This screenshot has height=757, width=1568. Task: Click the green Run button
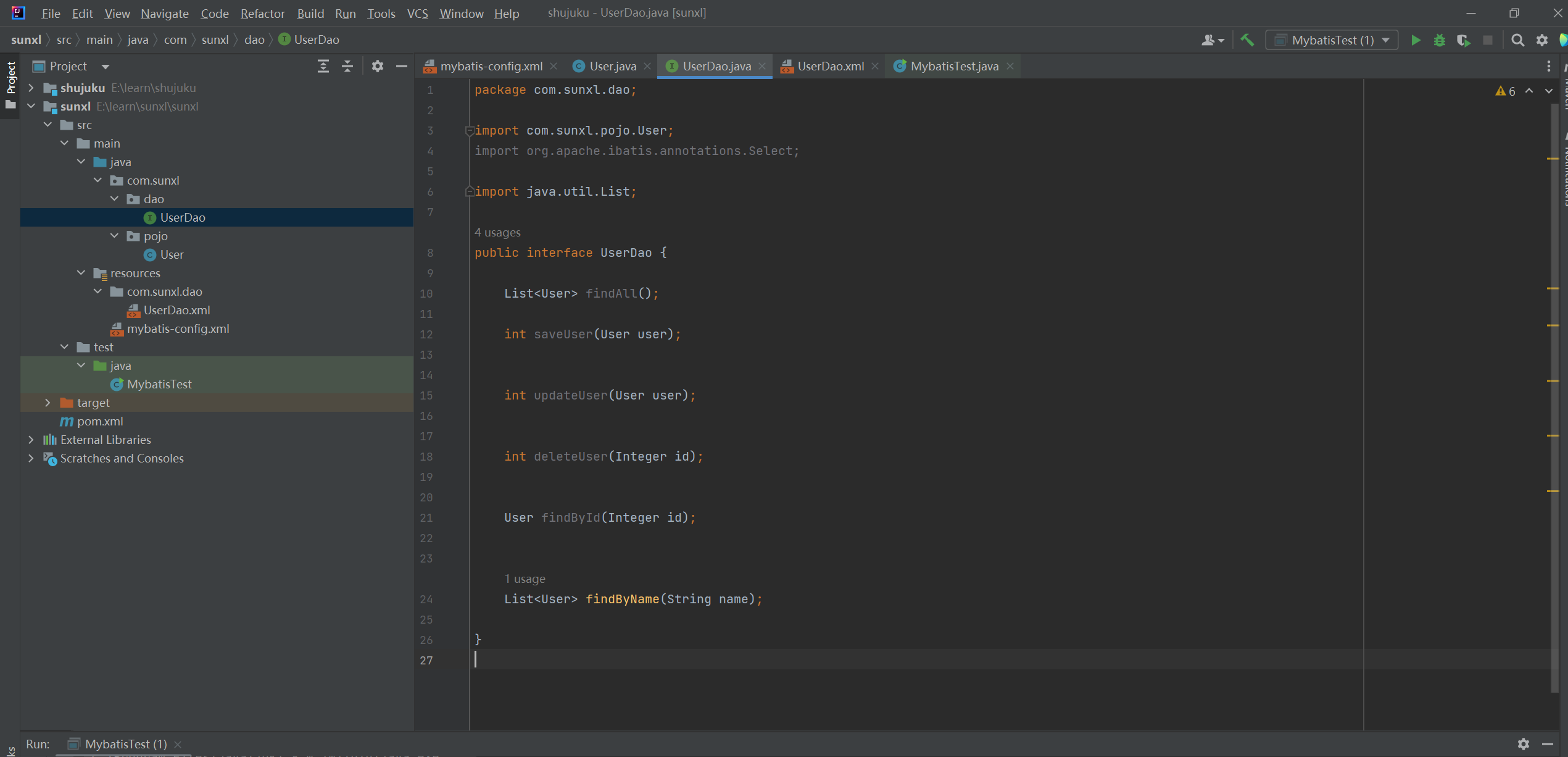(x=1415, y=40)
